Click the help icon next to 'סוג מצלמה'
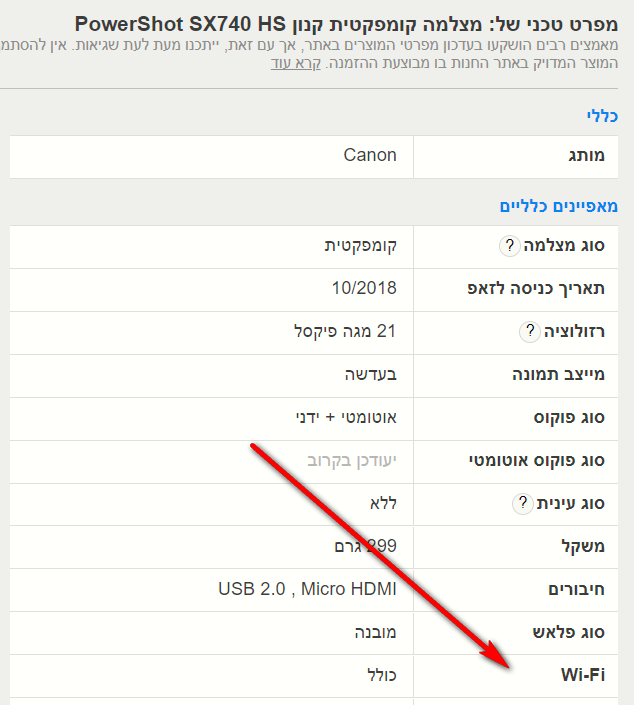Screen dimensions: 634x705 pos(509,246)
